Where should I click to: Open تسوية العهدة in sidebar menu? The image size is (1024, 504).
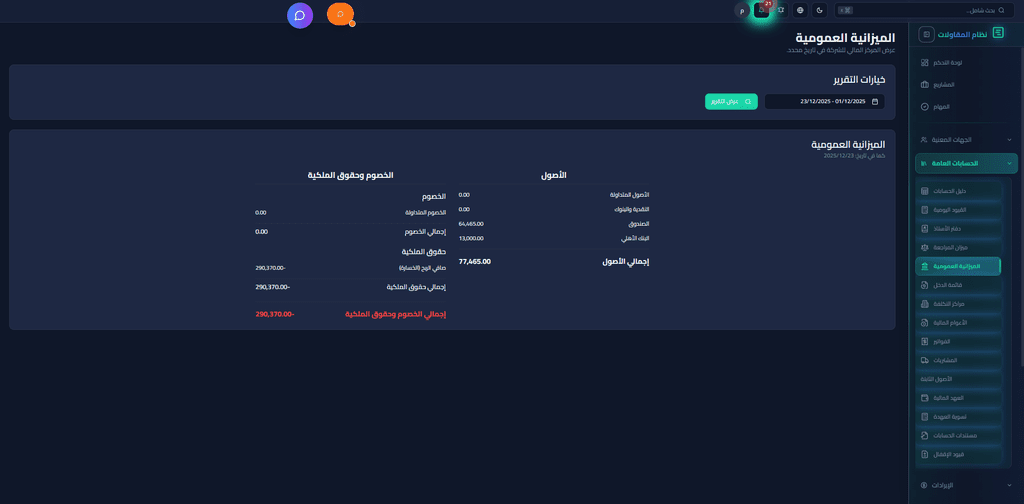tap(958, 417)
